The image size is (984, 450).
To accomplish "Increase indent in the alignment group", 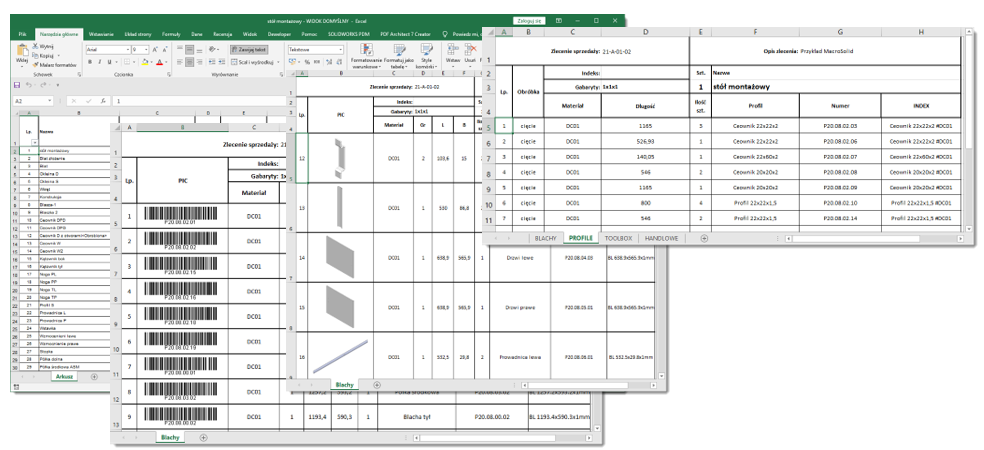I will pos(222,62).
